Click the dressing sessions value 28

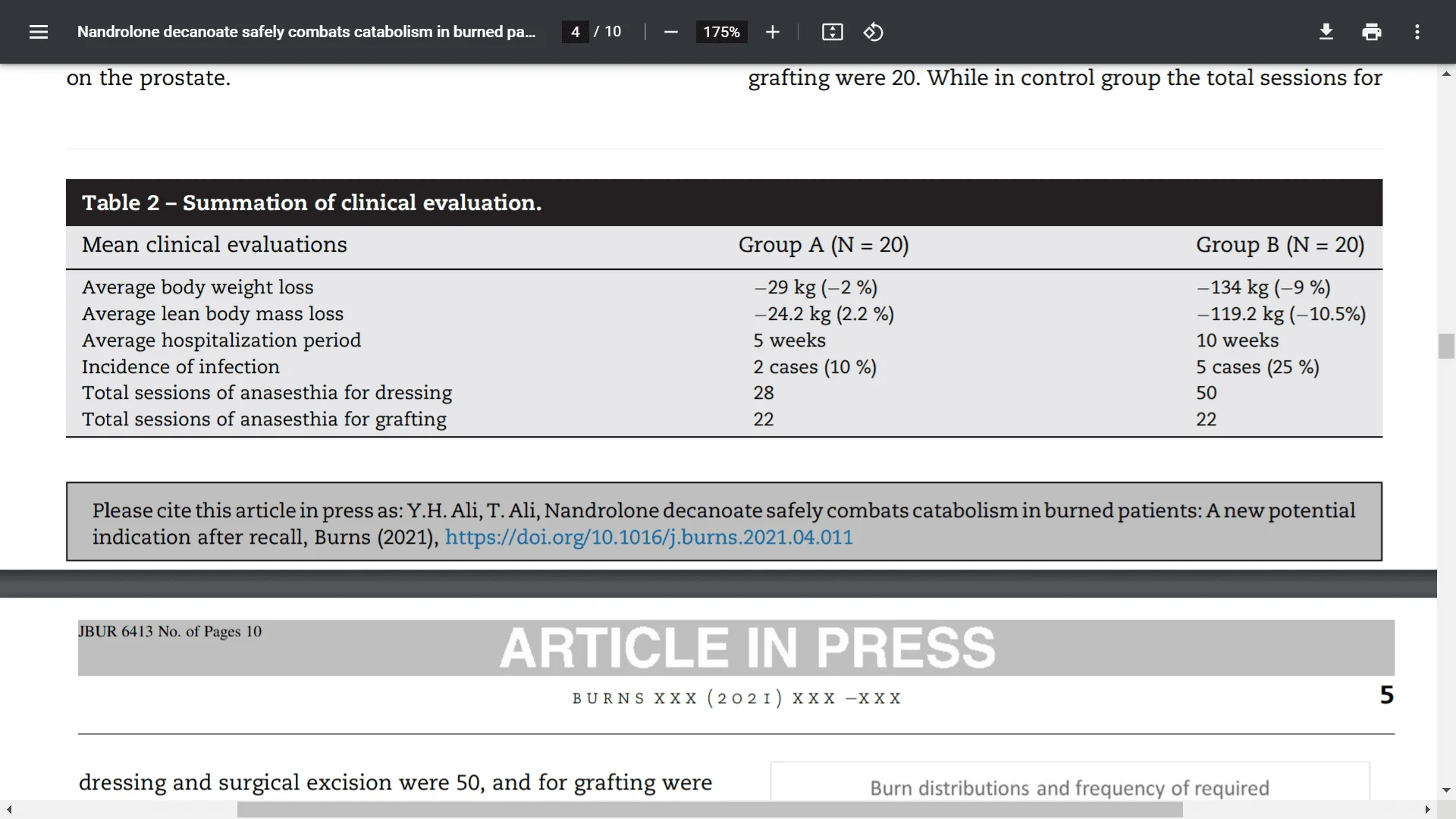click(764, 393)
